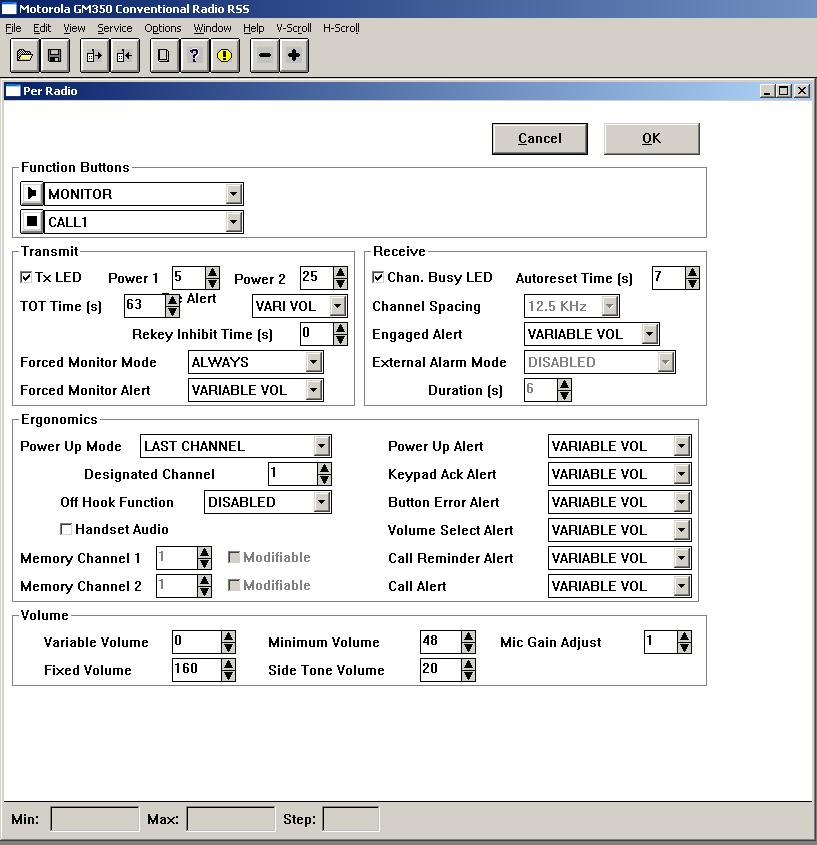Expand the Keypad Ack Alert dropdown
This screenshot has height=845, width=817.
tap(682, 474)
